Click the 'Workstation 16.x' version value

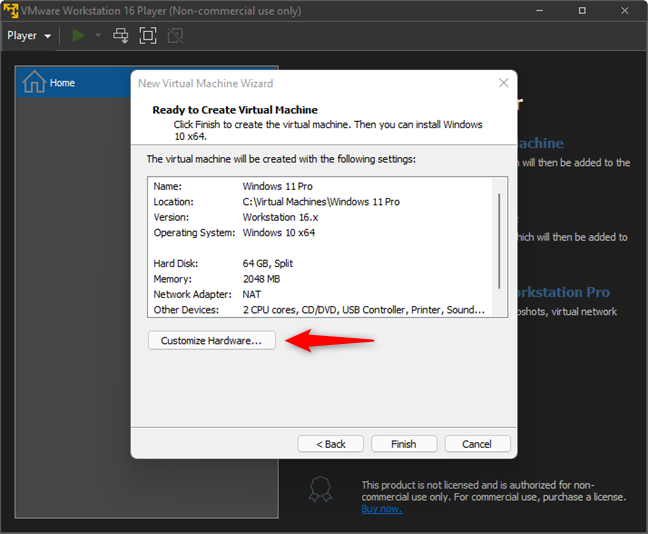click(x=280, y=217)
